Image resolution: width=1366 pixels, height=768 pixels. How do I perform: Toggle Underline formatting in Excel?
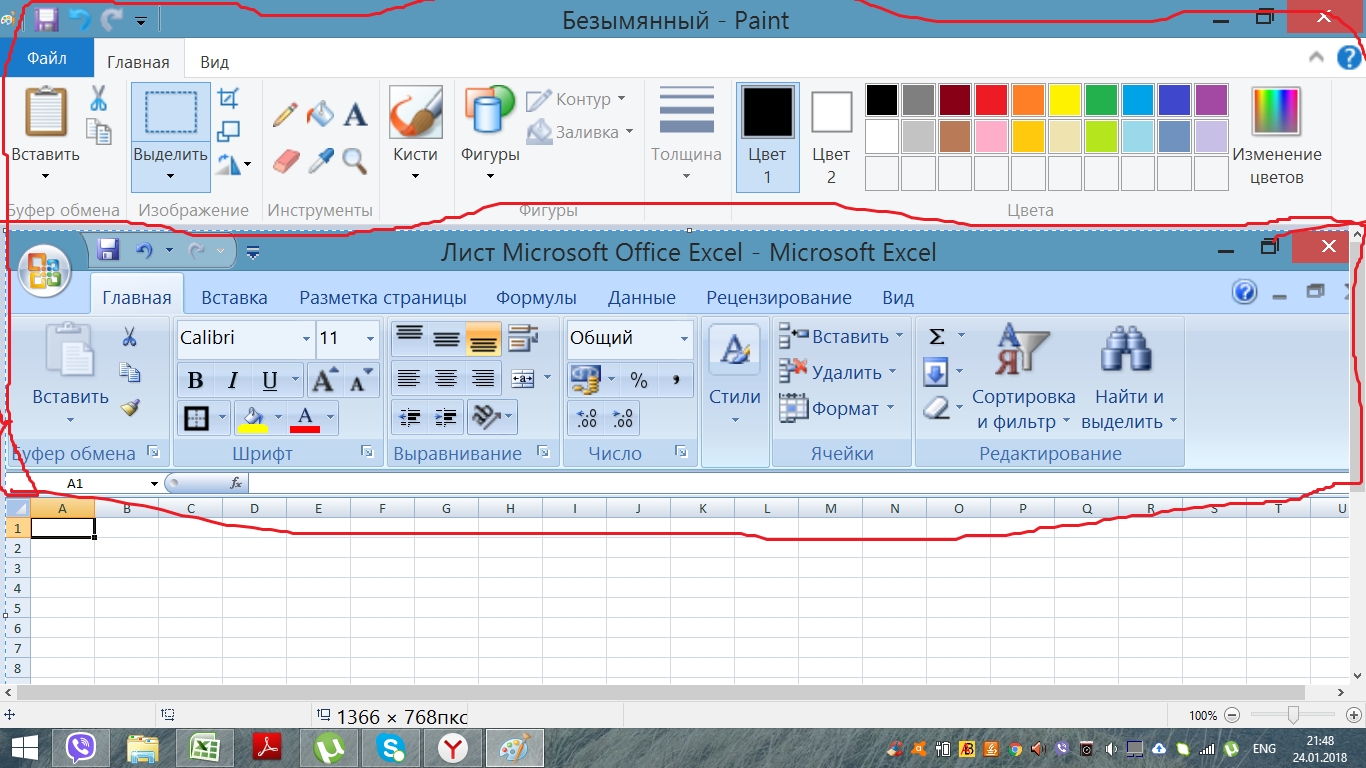[x=269, y=380]
